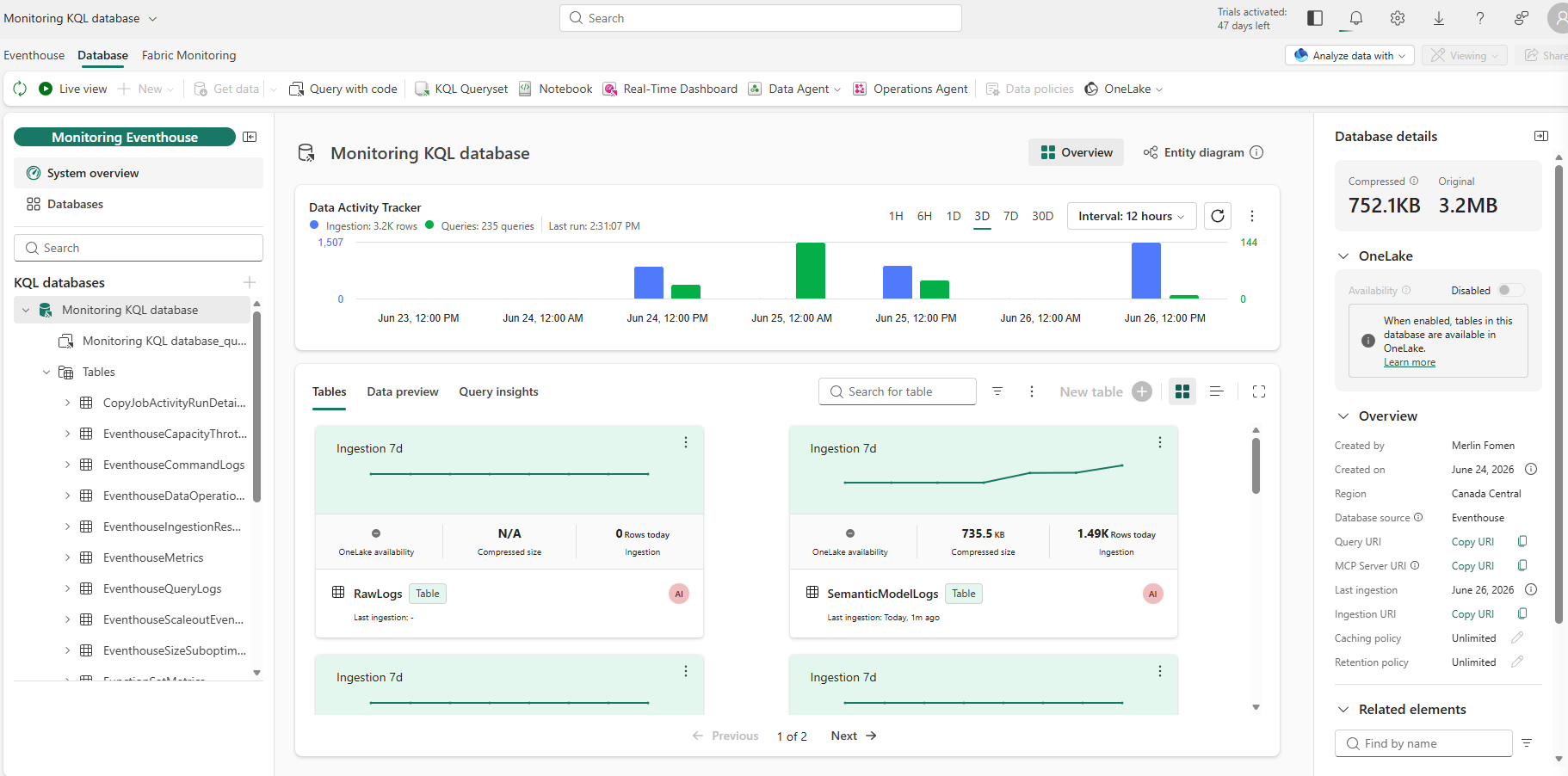Open Databases in the explorer

pyautogui.click(x=139, y=204)
